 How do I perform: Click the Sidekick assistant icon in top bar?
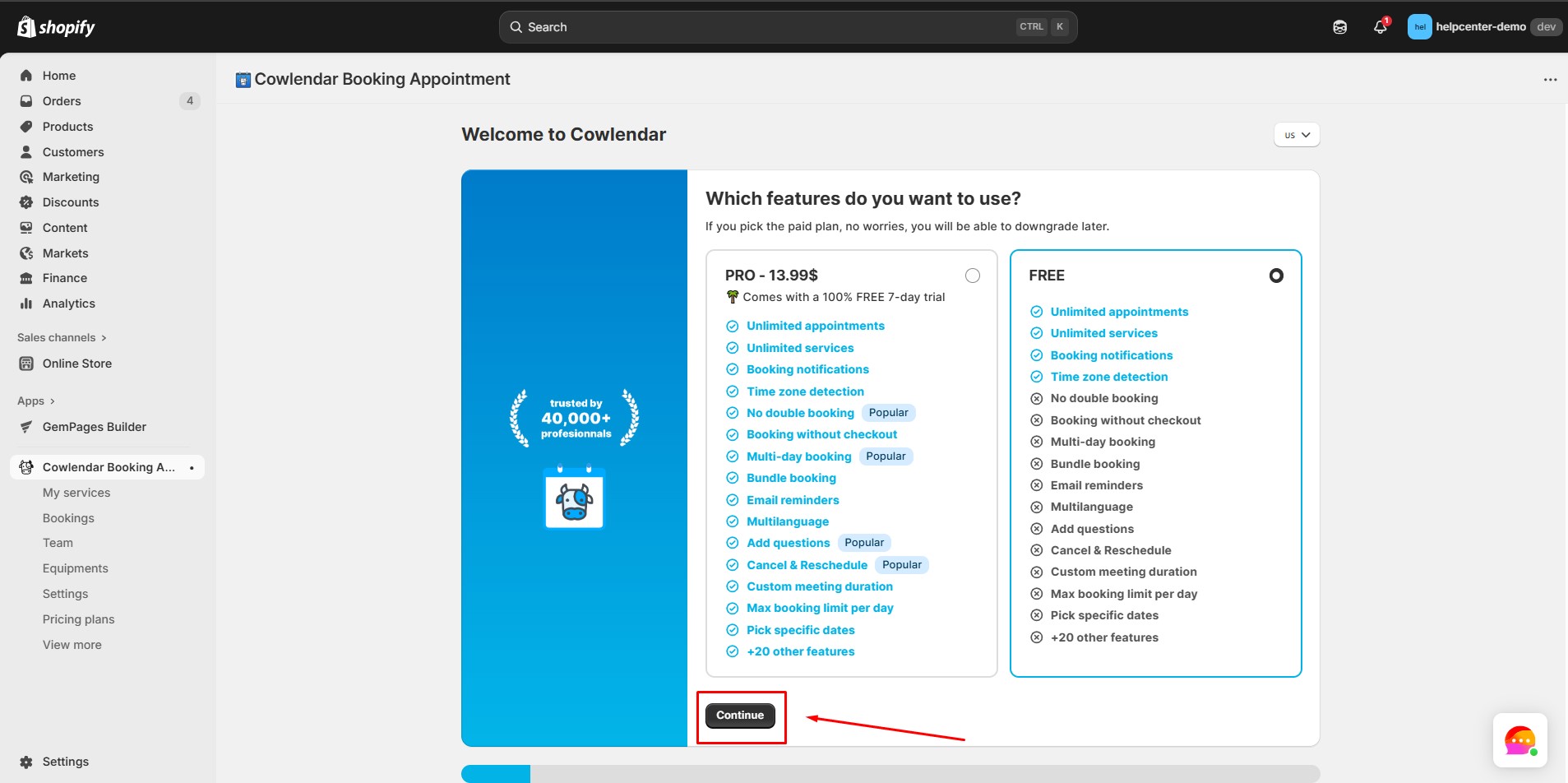[x=1340, y=27]
